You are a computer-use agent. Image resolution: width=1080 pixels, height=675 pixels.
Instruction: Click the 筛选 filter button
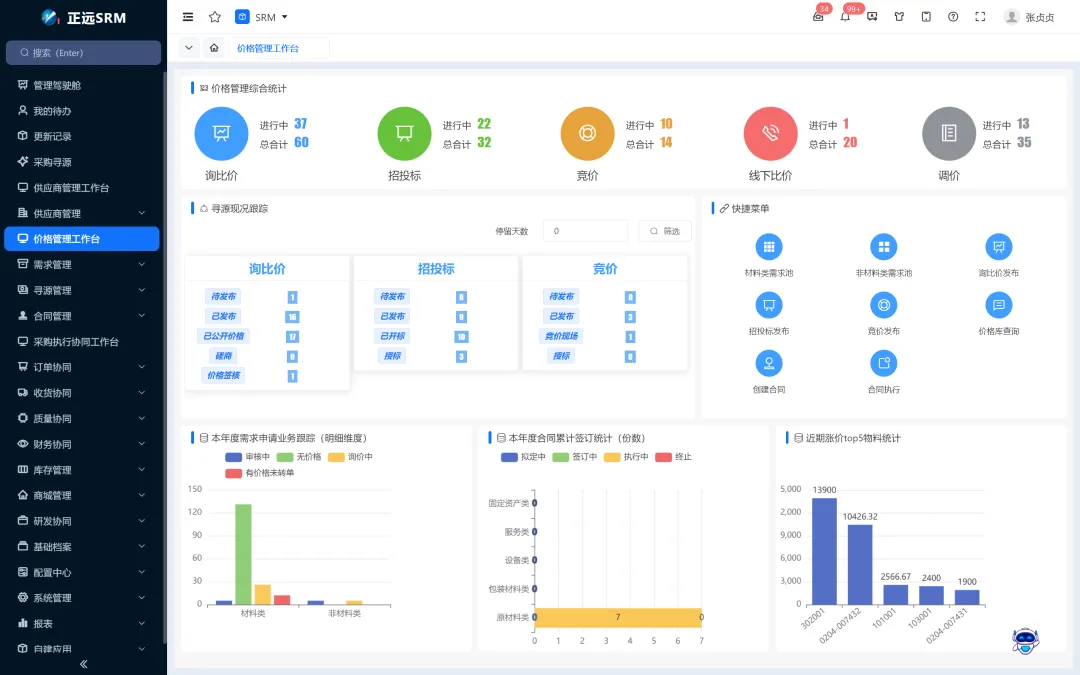[665, 231]
